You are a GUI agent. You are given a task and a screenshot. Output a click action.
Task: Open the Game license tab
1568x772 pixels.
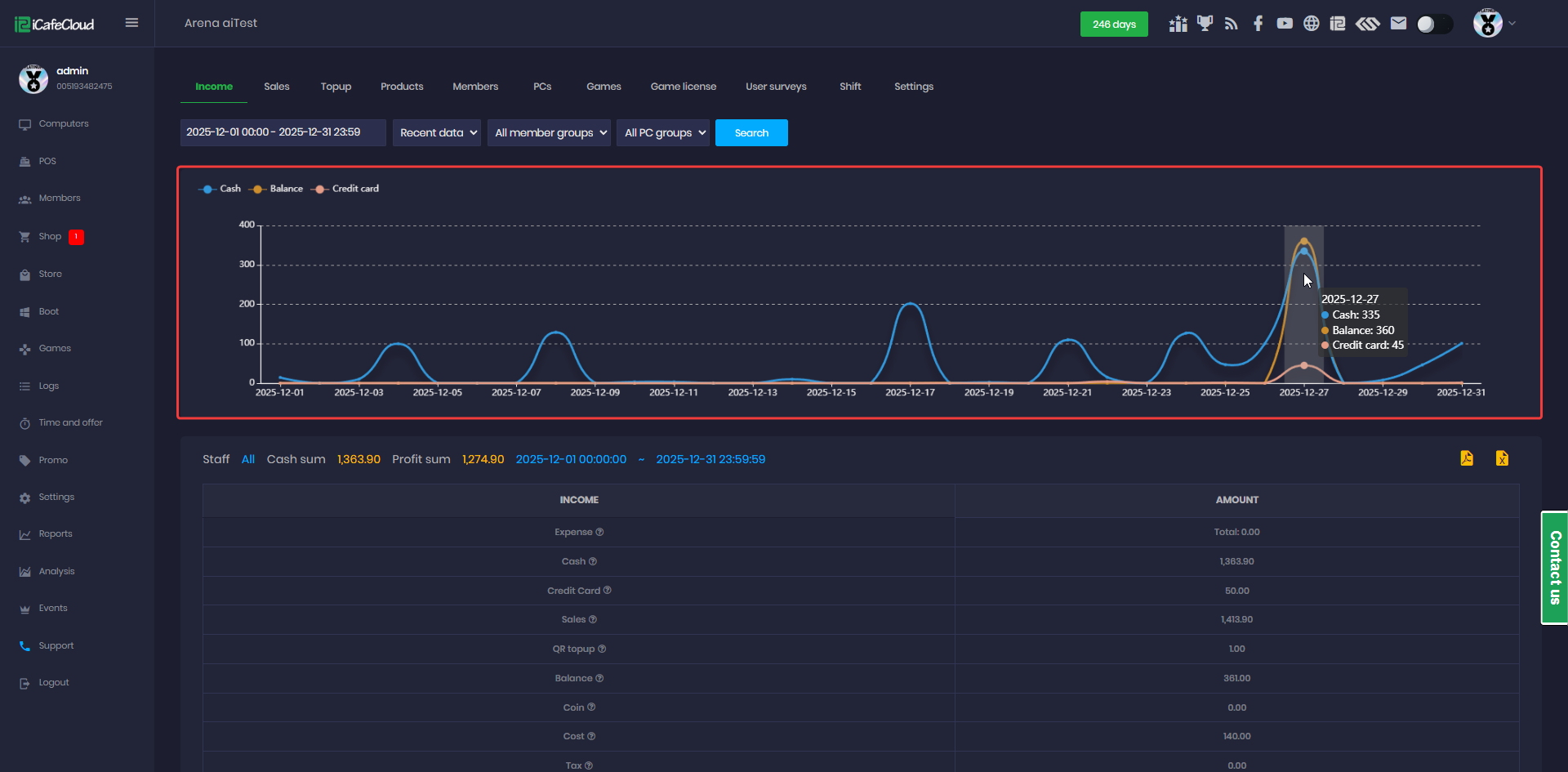(x=683, y=87)
